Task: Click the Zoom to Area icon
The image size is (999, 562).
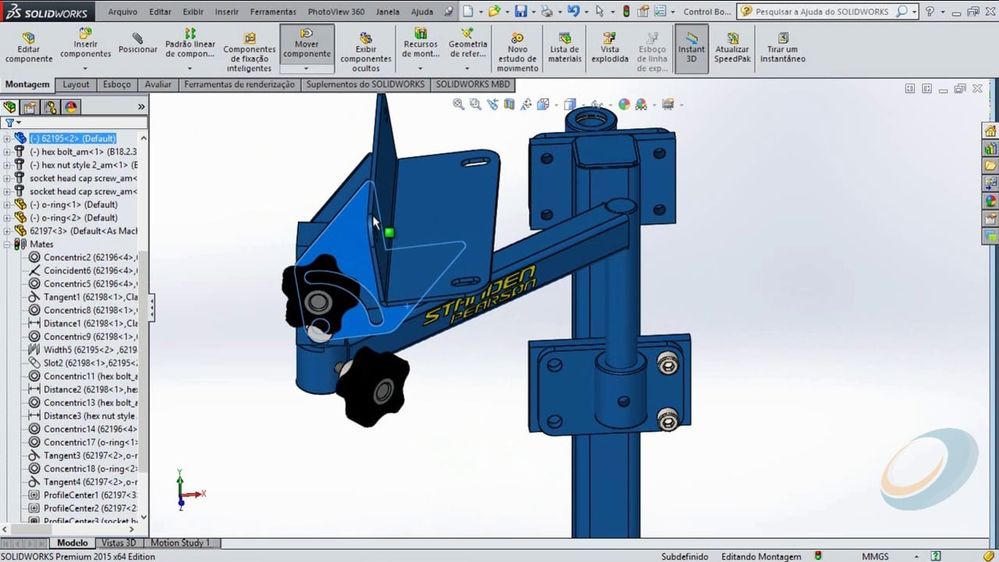Action: (x=475, y=104)
